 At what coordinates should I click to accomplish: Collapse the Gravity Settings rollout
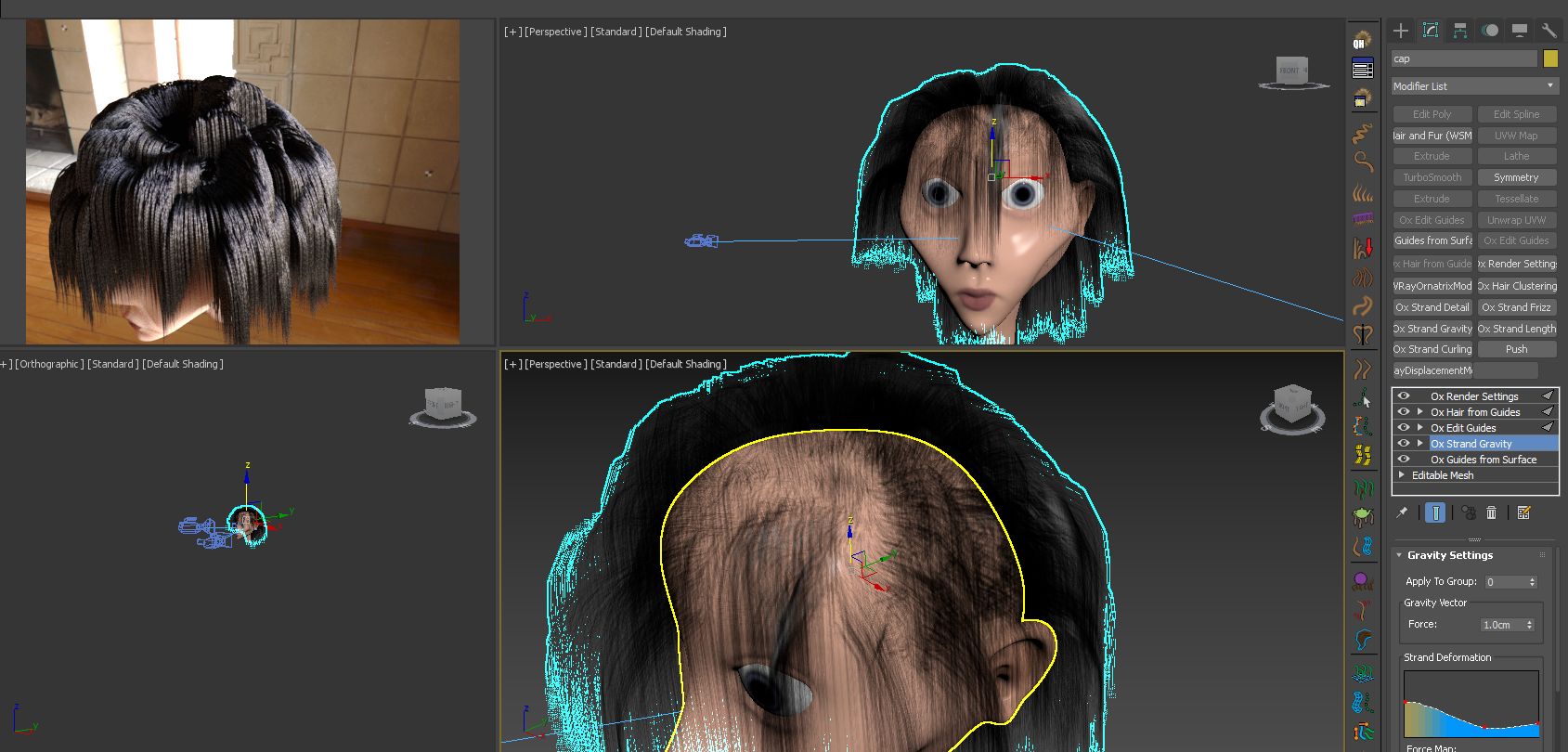[x=1399, y=555]
